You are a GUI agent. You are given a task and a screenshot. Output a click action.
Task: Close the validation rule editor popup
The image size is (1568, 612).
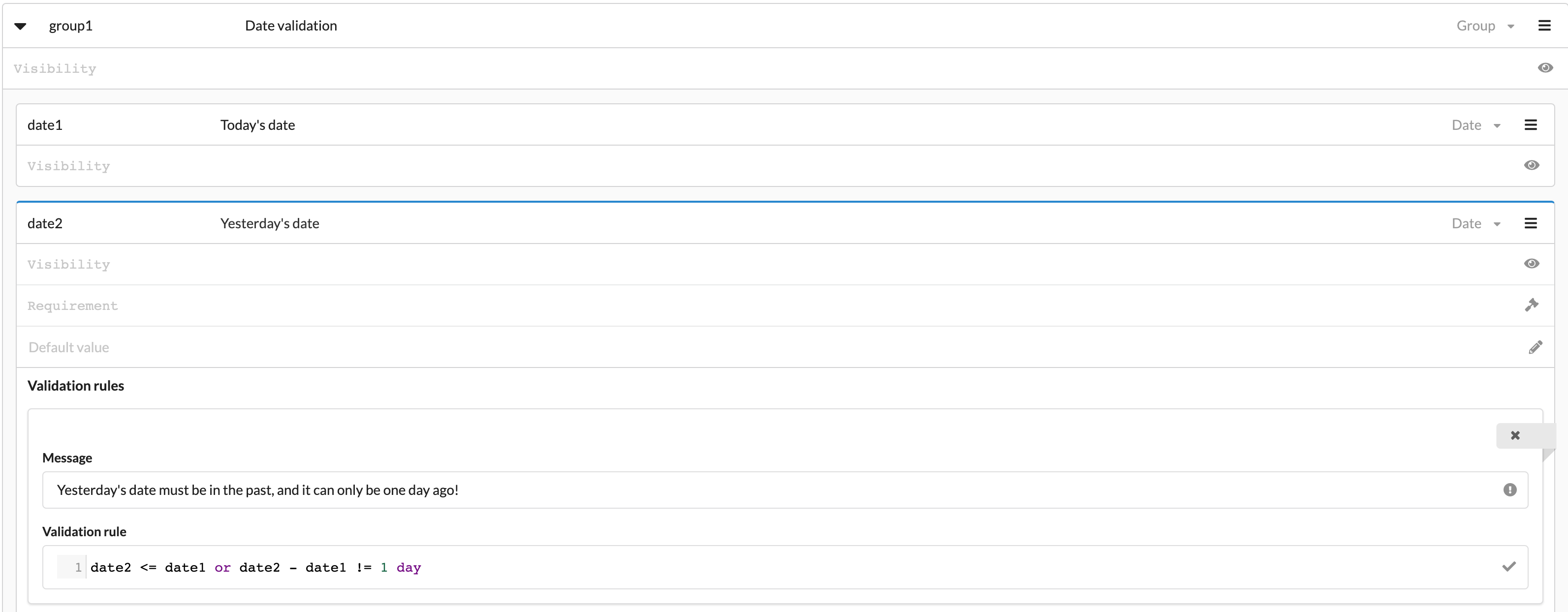pos(1515,435)
